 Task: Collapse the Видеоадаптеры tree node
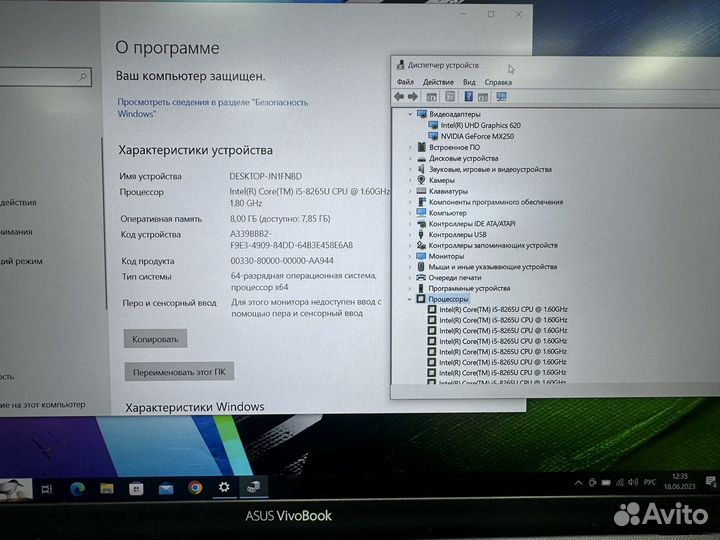410,114
